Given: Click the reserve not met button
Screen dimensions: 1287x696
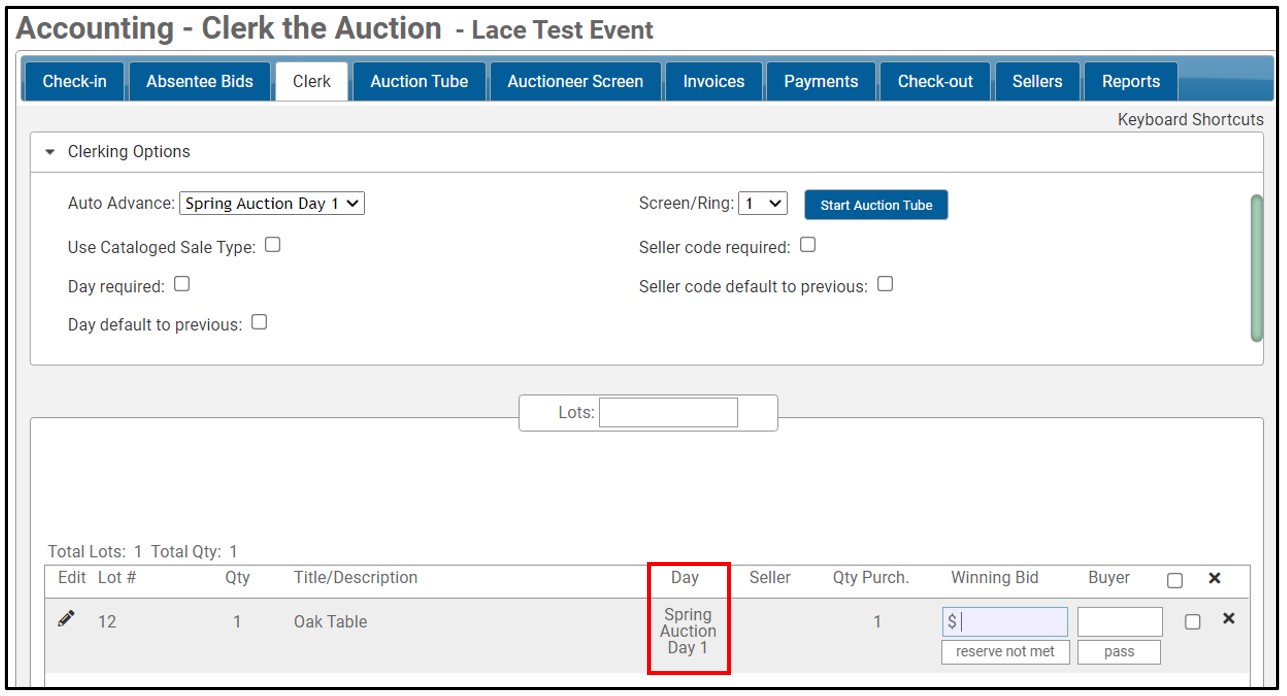Looking at the screenshot, I should (1004, 652).
